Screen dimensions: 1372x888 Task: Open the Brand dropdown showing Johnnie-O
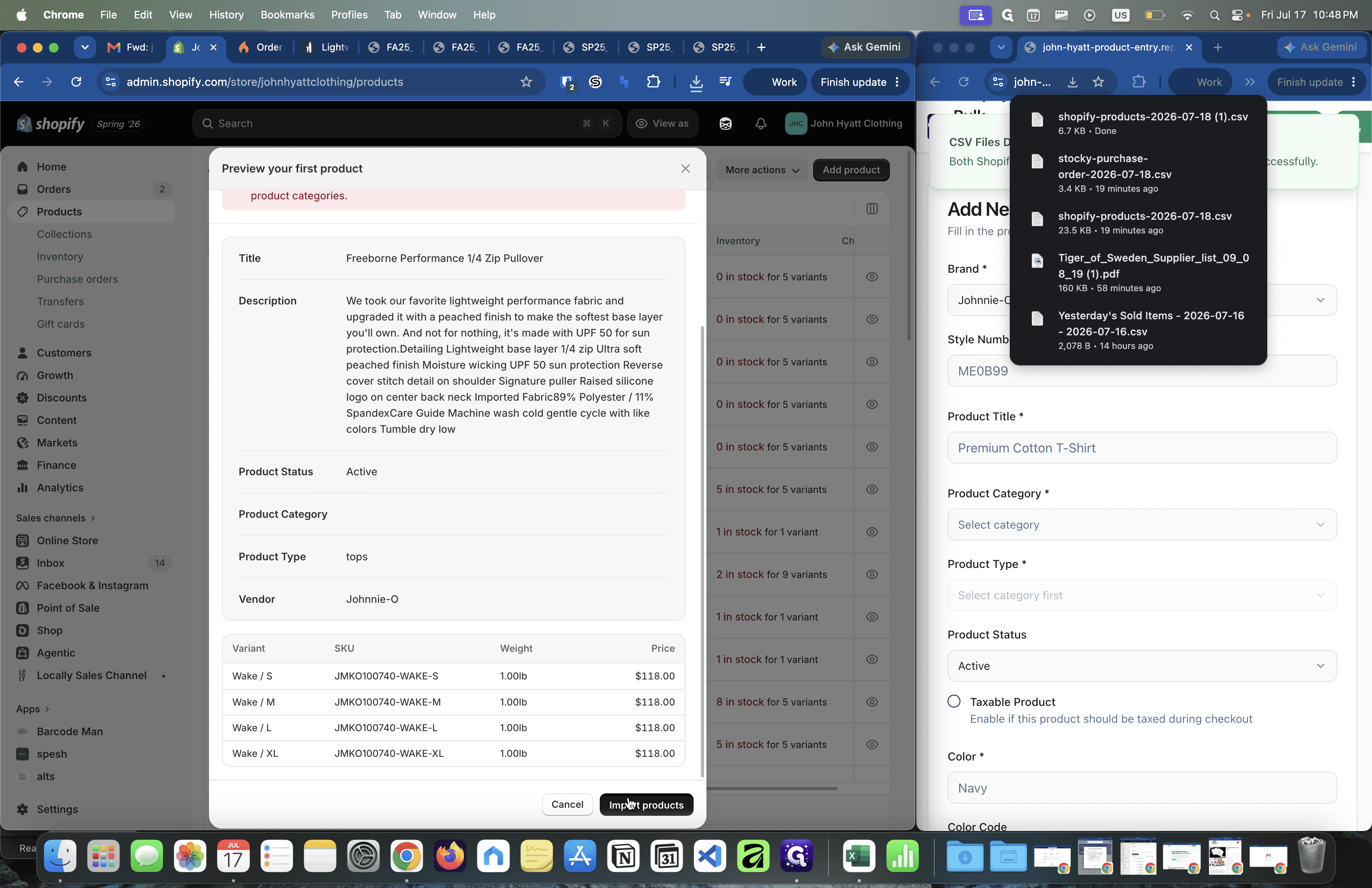pyautogui.click(x=1141, y=300)
